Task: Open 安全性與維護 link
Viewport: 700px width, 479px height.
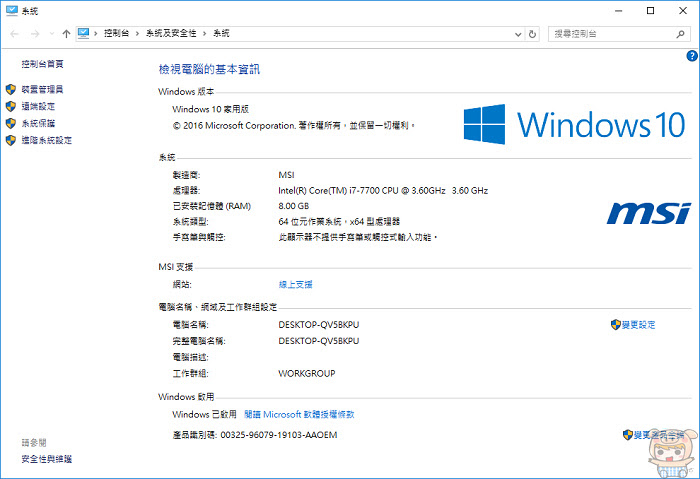Action: click(47, 459)
